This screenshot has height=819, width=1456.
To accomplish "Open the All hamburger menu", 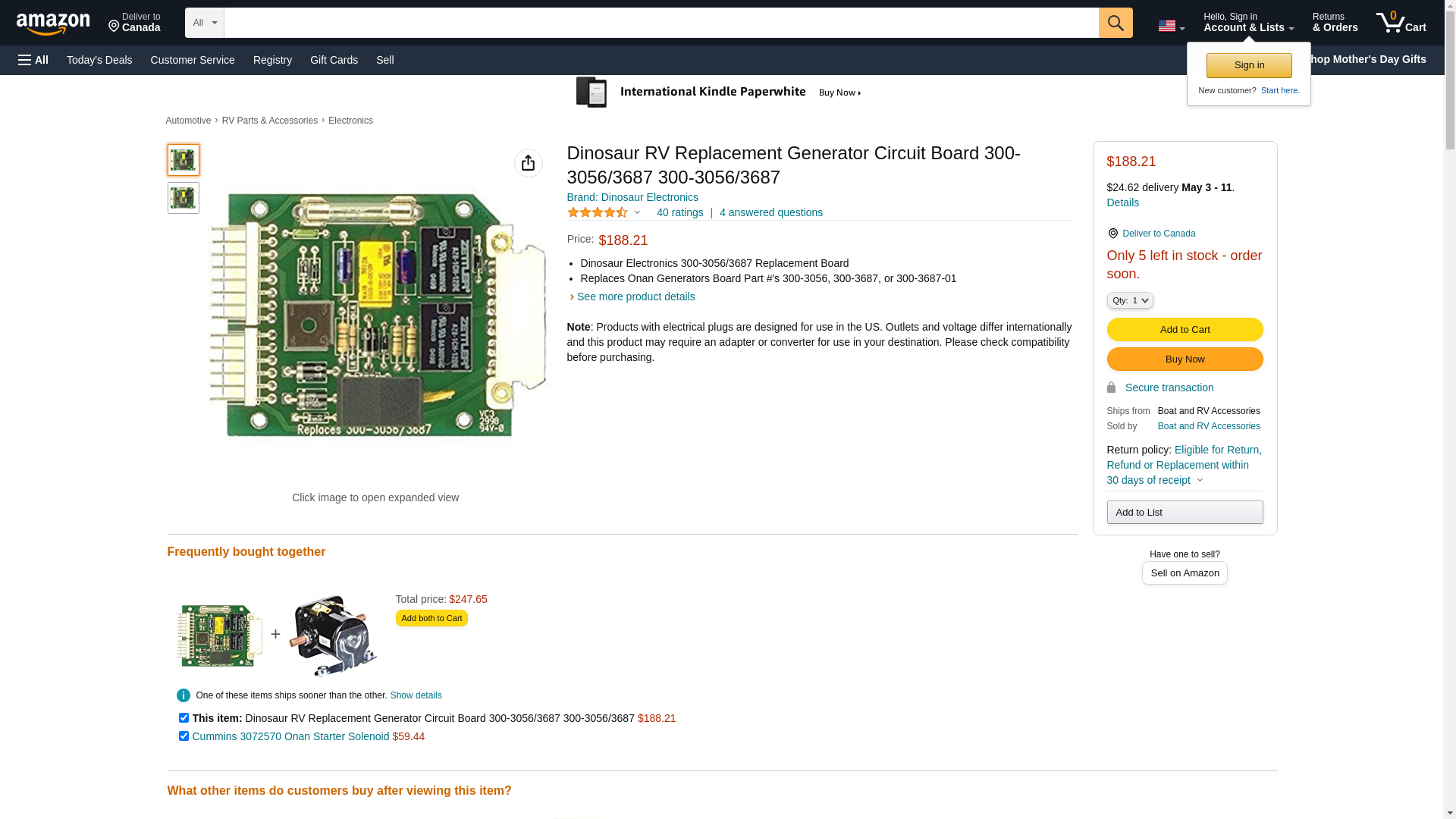I will tap(33, 60).
